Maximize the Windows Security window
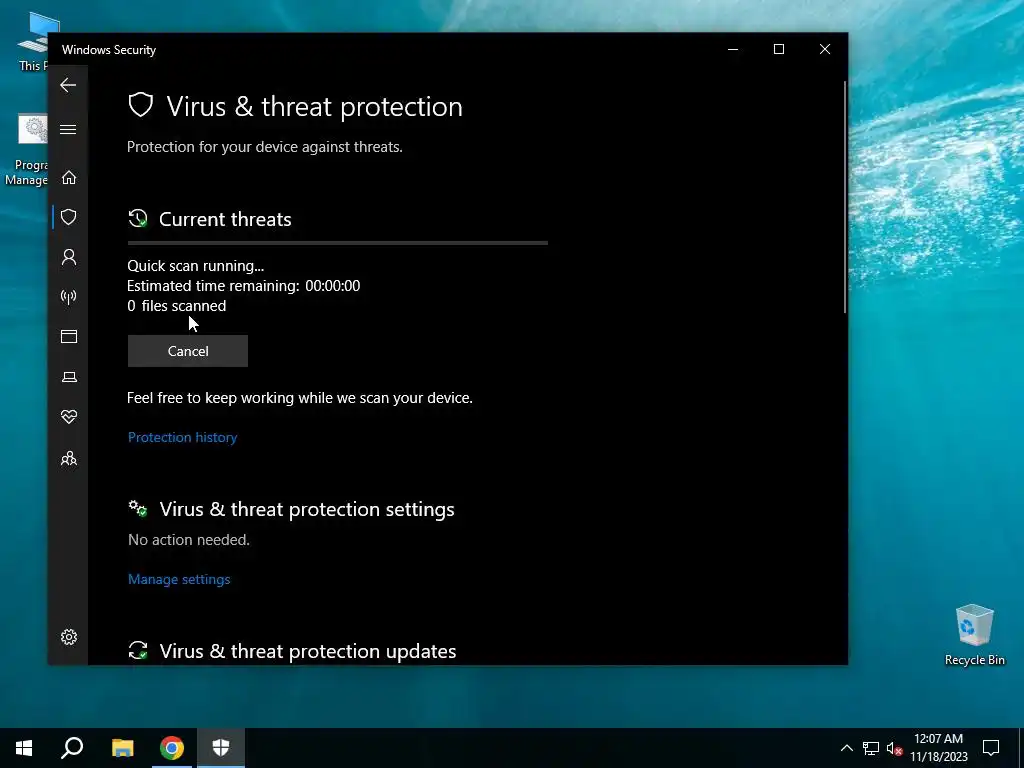Screen dimensions: 1024x768 click(x=778, y=50)
